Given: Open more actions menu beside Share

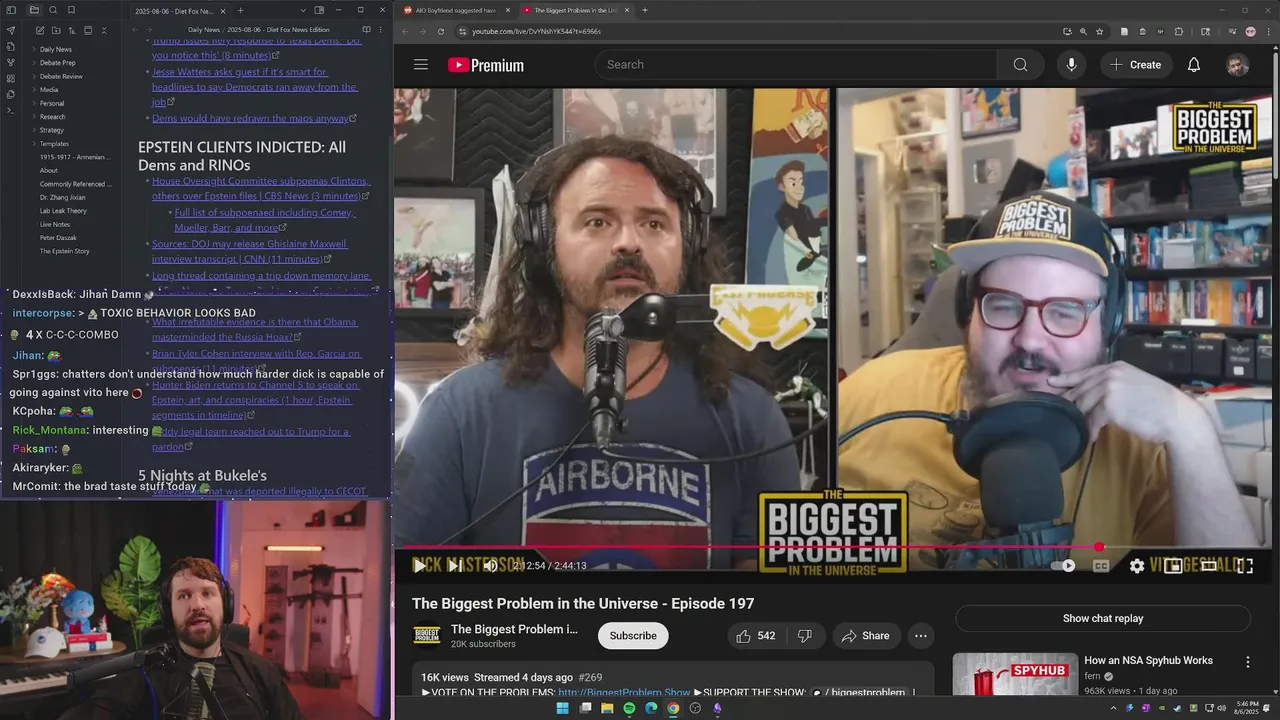Looking at the screenshot, I should (x=921, y=636).
